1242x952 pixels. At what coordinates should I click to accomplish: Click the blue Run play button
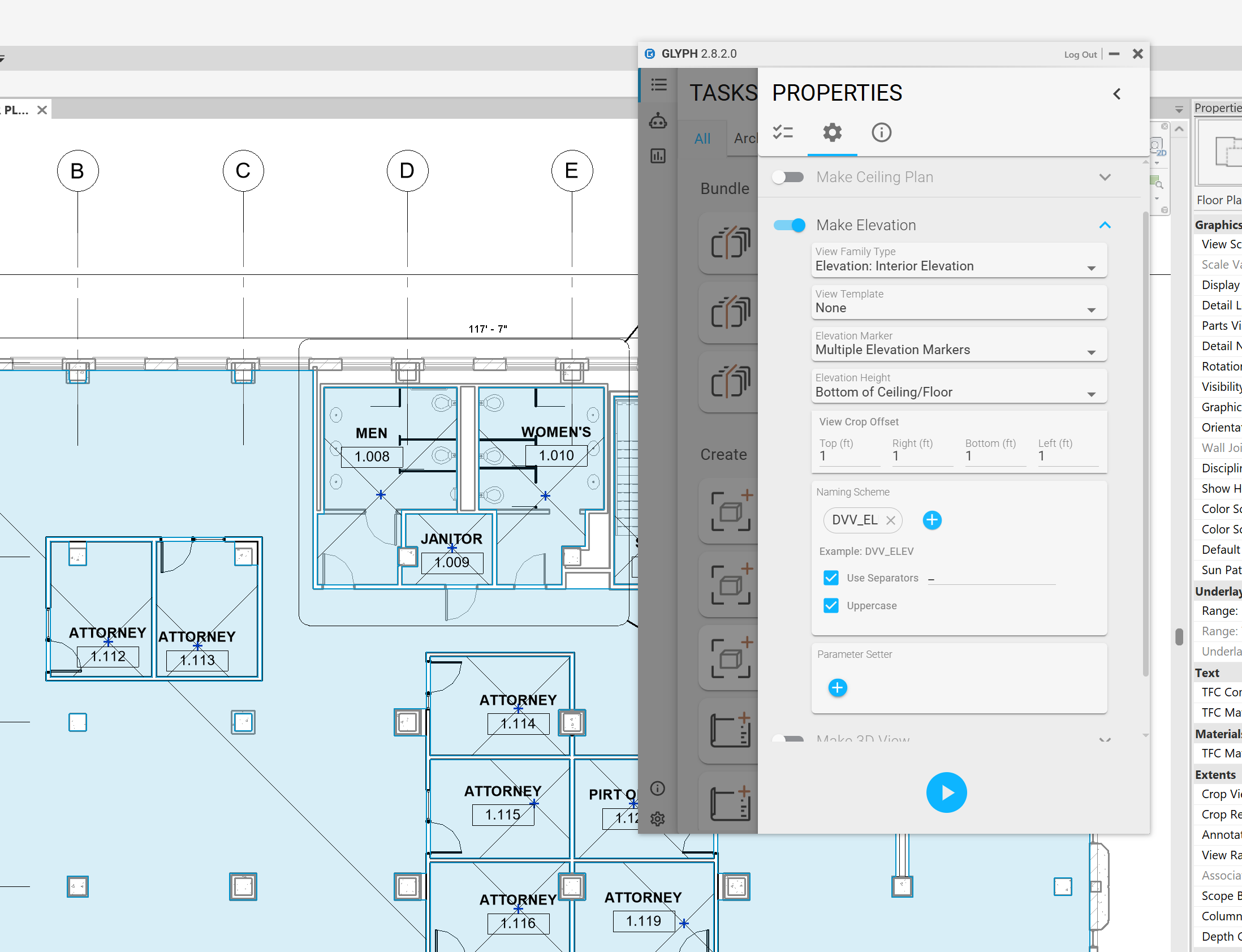coord(946,792)
